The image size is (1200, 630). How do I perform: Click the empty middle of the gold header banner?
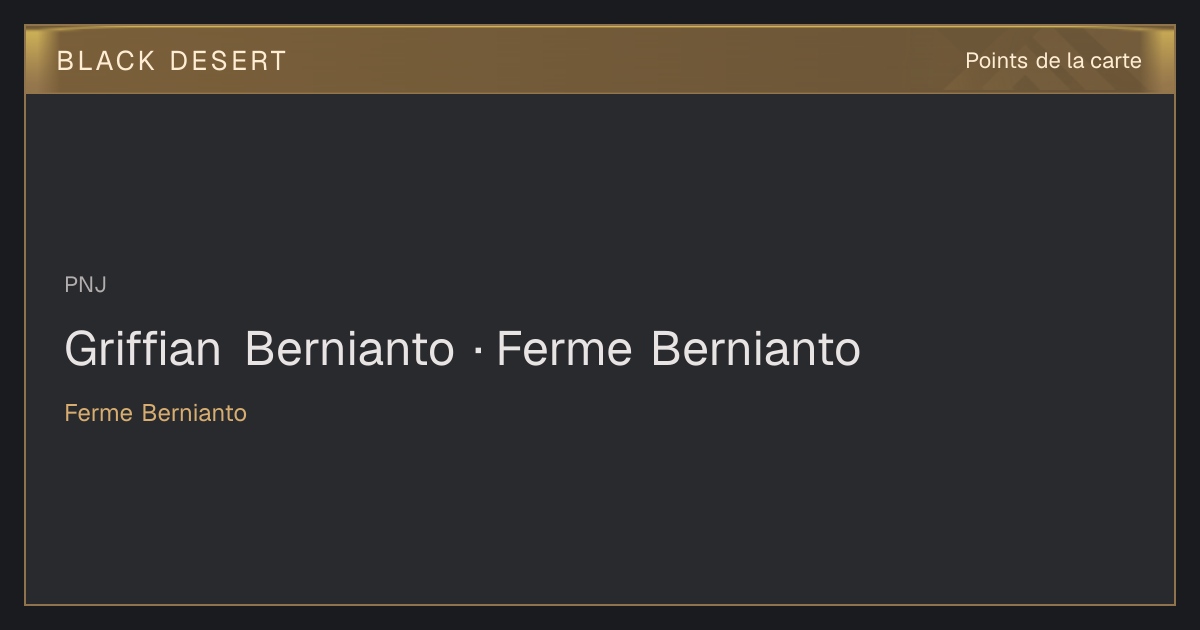tap(620, 60)
